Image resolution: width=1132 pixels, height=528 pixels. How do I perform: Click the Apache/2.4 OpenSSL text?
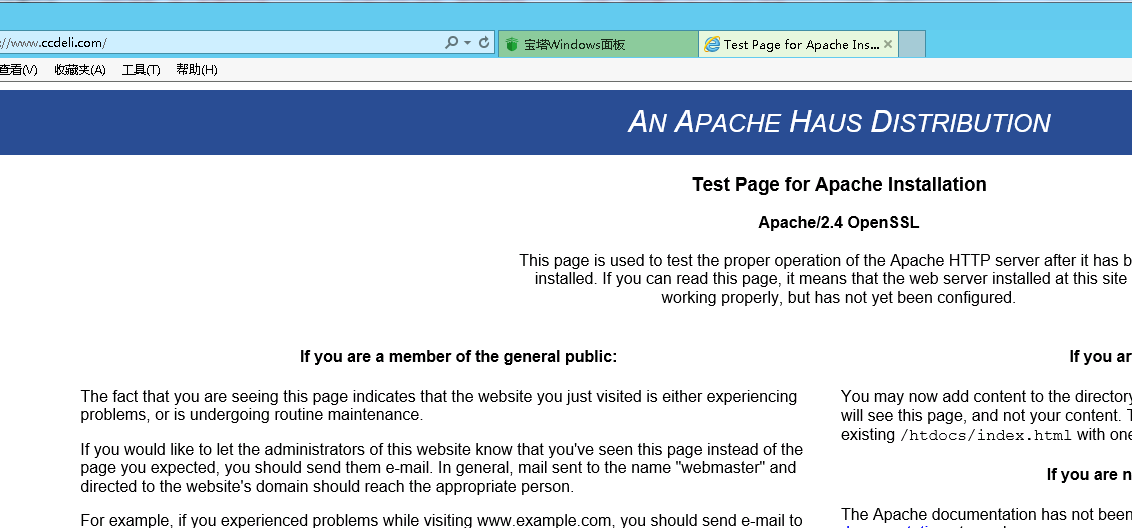tap(839, 222)
